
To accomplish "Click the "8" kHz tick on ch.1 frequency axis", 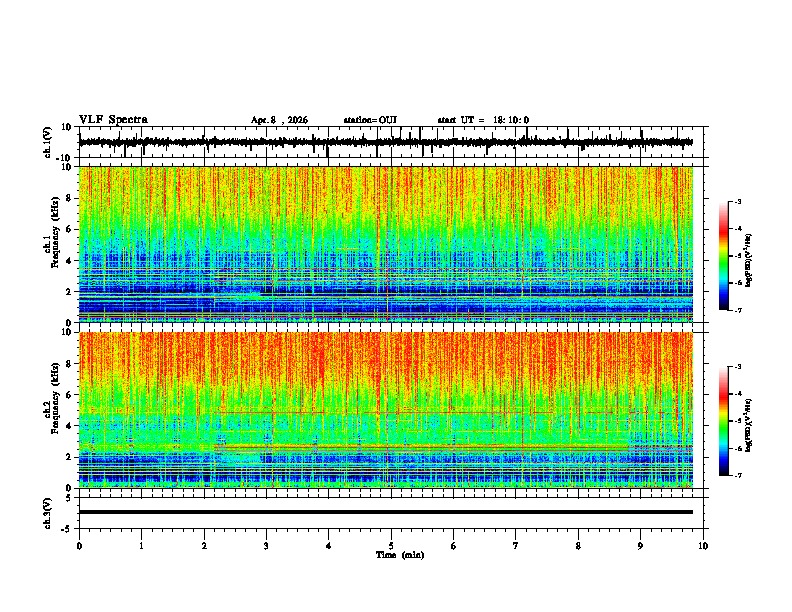I will (69, 198).
